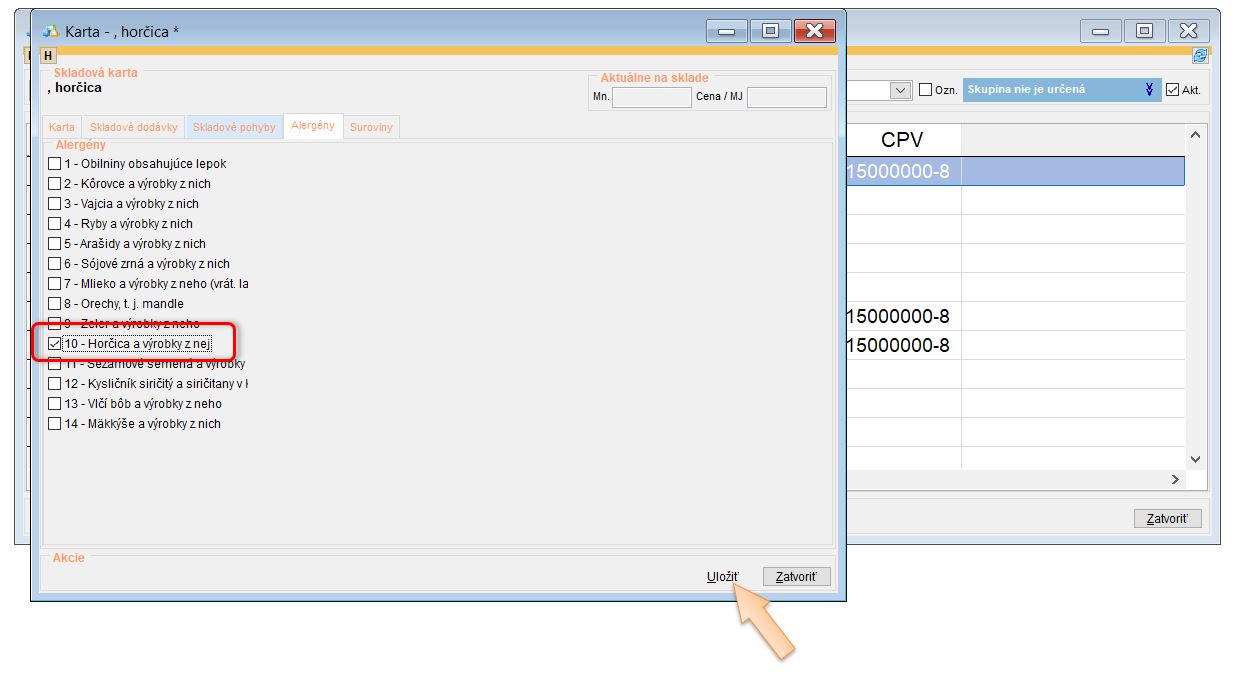Click the Cena / MJ field
The height and width of the screenshot is (693, 1257).
pyautogui.click(x=786, y=97)
